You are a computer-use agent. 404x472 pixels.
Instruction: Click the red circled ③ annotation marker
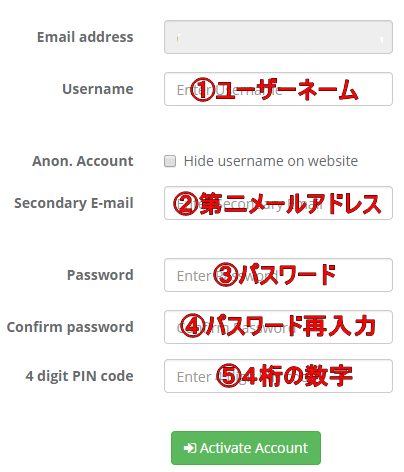226,275
